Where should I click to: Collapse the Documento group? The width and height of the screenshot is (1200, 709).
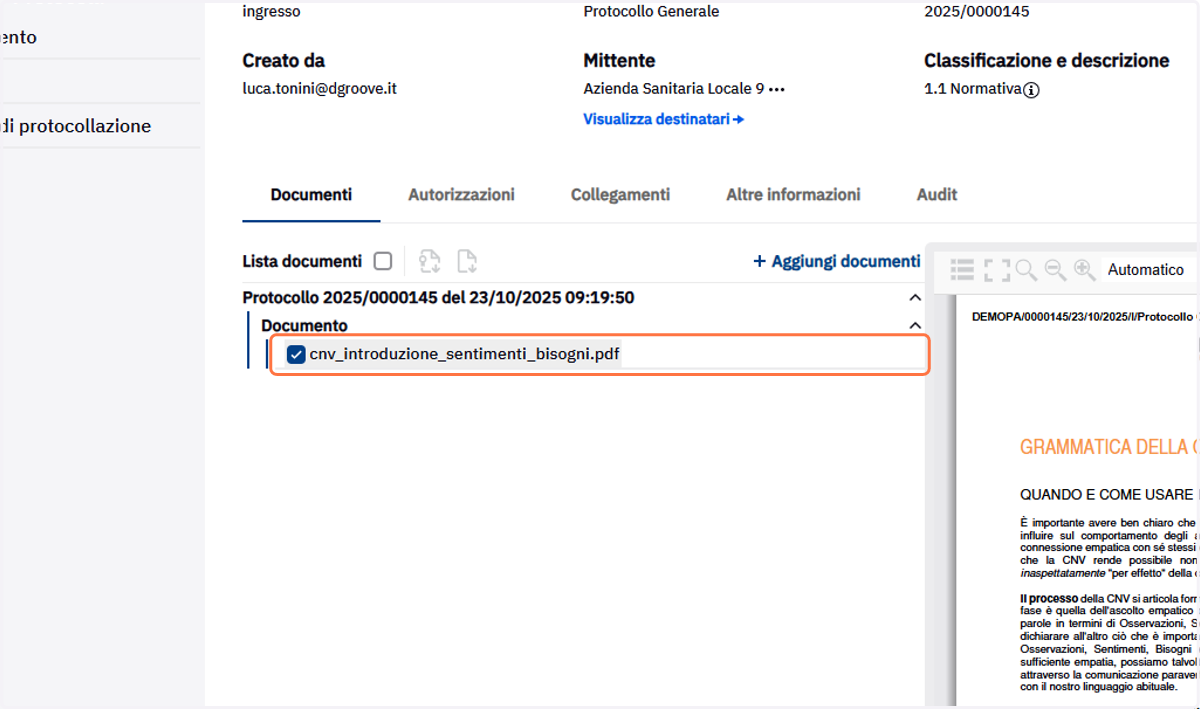click(x=914, y=325)
